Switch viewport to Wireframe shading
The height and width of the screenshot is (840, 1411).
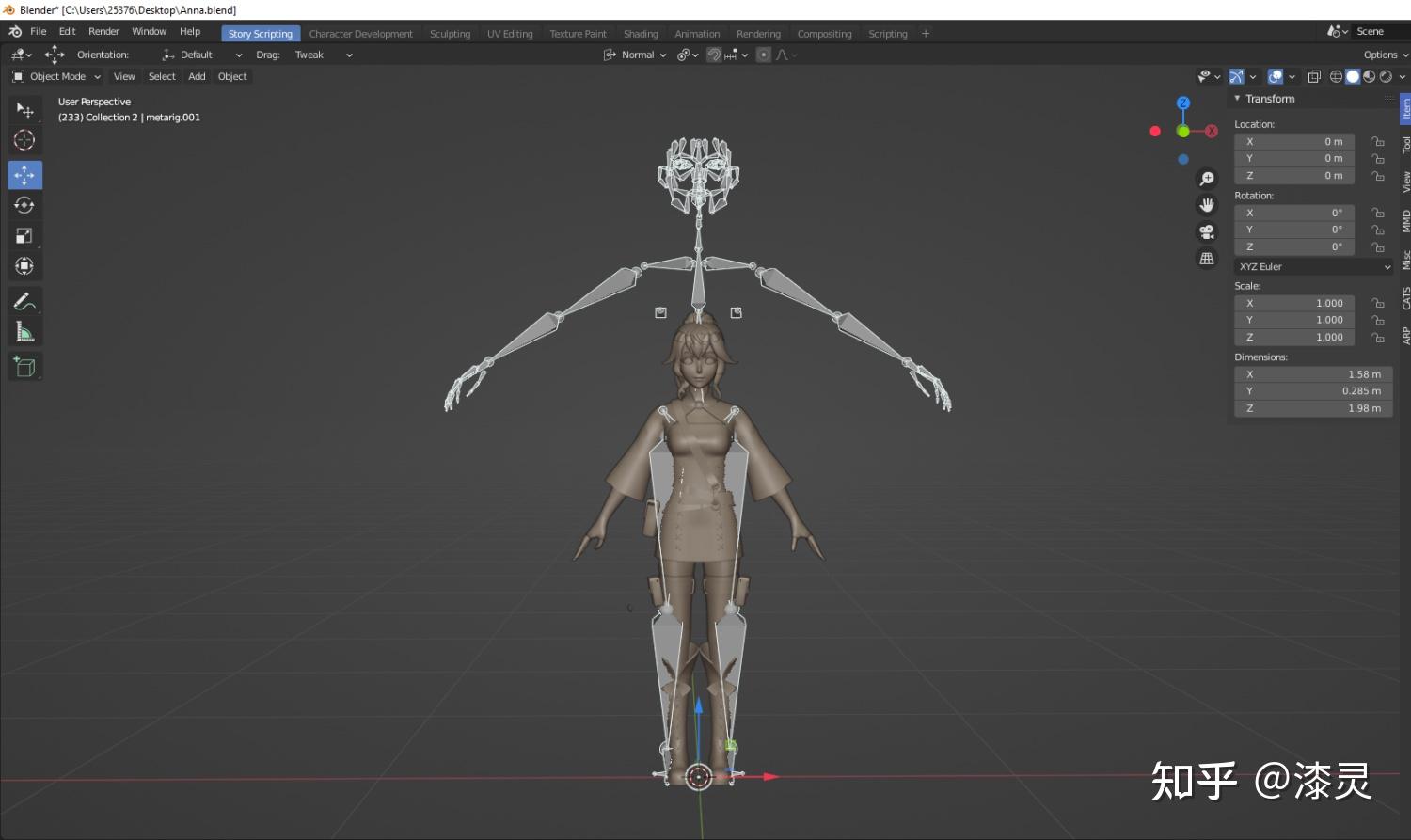click(1336, 76)
